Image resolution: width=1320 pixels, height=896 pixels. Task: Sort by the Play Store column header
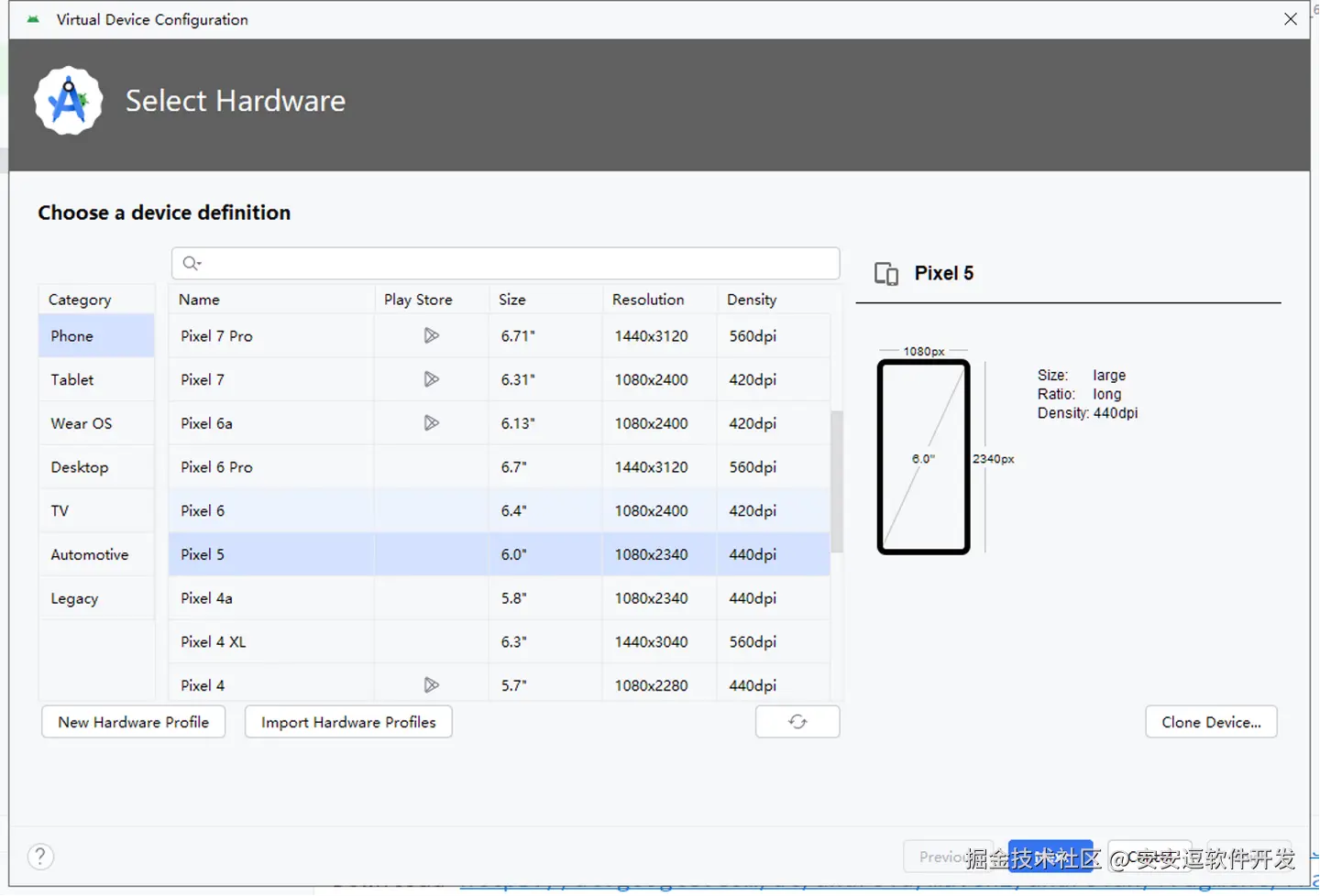click(x=432, y=300)
